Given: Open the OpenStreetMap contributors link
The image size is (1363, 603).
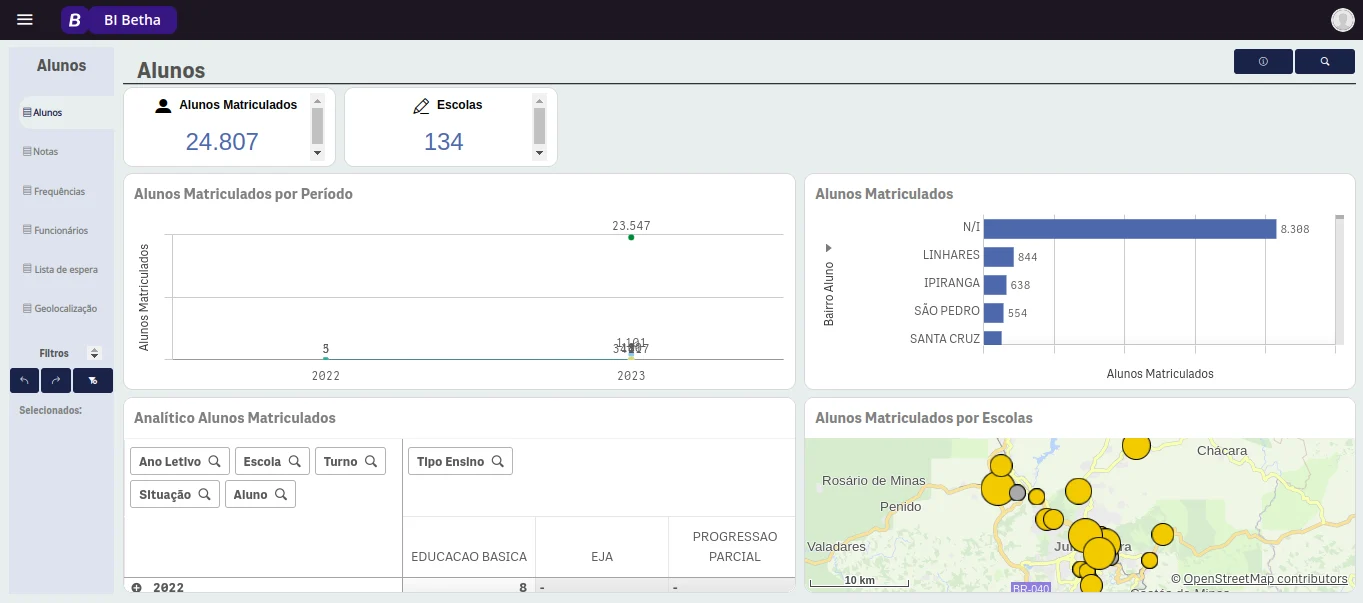Looking at the screenshot, I should (x=1265, y=579).
